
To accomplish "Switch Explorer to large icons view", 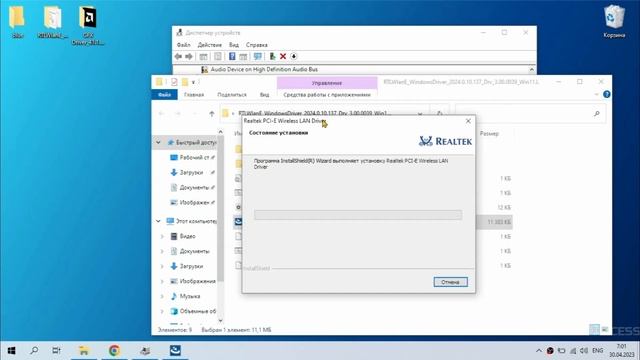I will coord(604,329).
